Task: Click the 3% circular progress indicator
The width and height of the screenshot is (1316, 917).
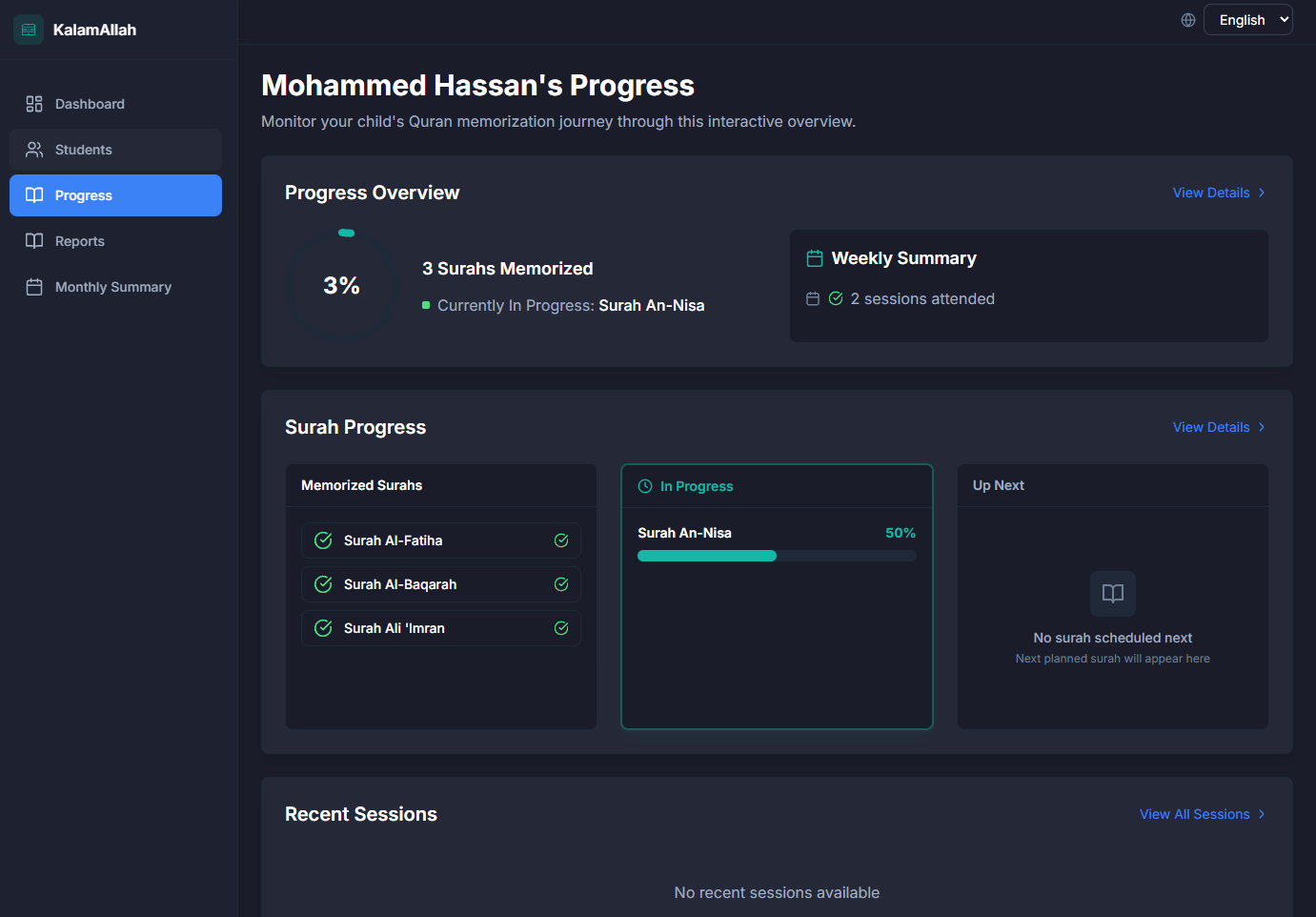Action: (x=342, y=285)
